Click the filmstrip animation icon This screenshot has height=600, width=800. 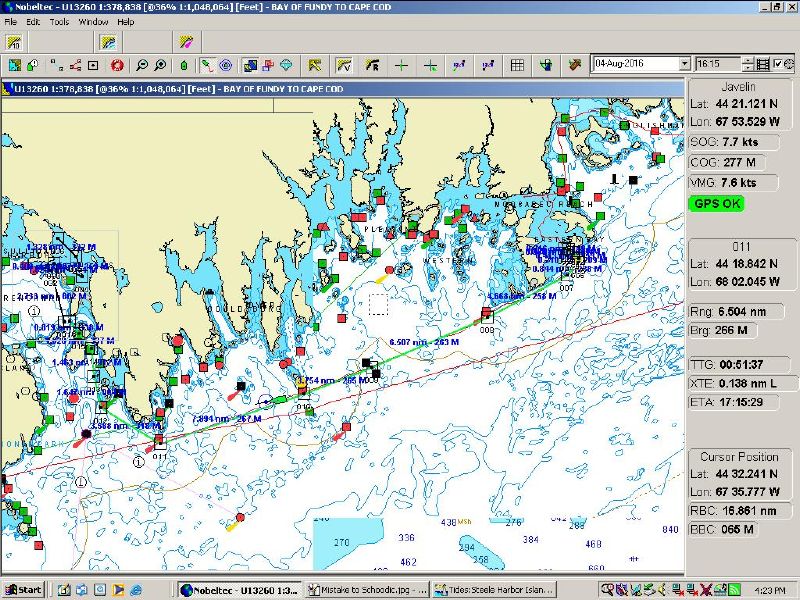point(763,64)
